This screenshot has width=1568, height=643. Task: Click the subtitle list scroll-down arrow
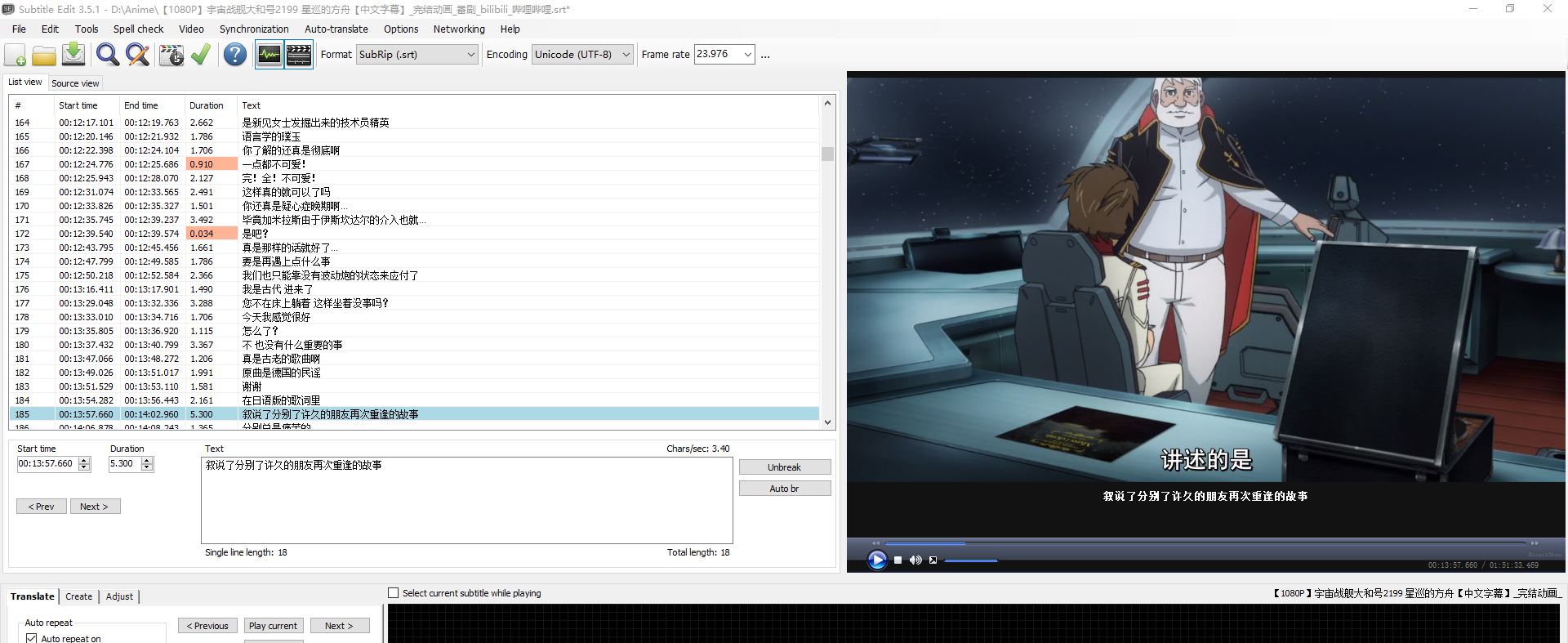pyautogui.click(x=827, y=422)
